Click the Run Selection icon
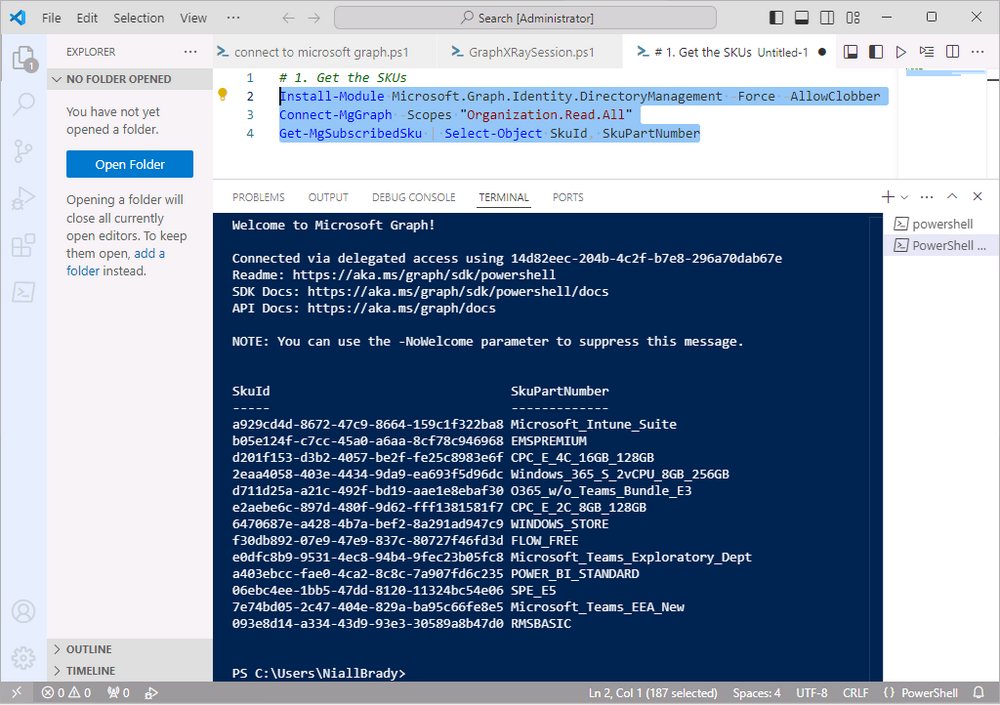 point(926,52)
